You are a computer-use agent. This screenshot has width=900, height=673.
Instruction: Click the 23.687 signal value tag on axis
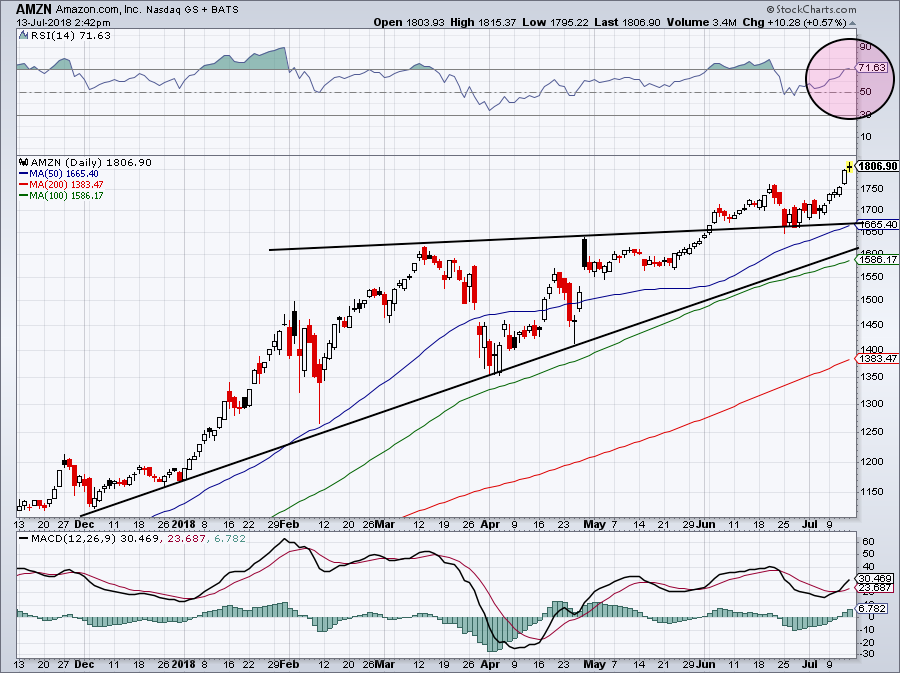[875, 588]
